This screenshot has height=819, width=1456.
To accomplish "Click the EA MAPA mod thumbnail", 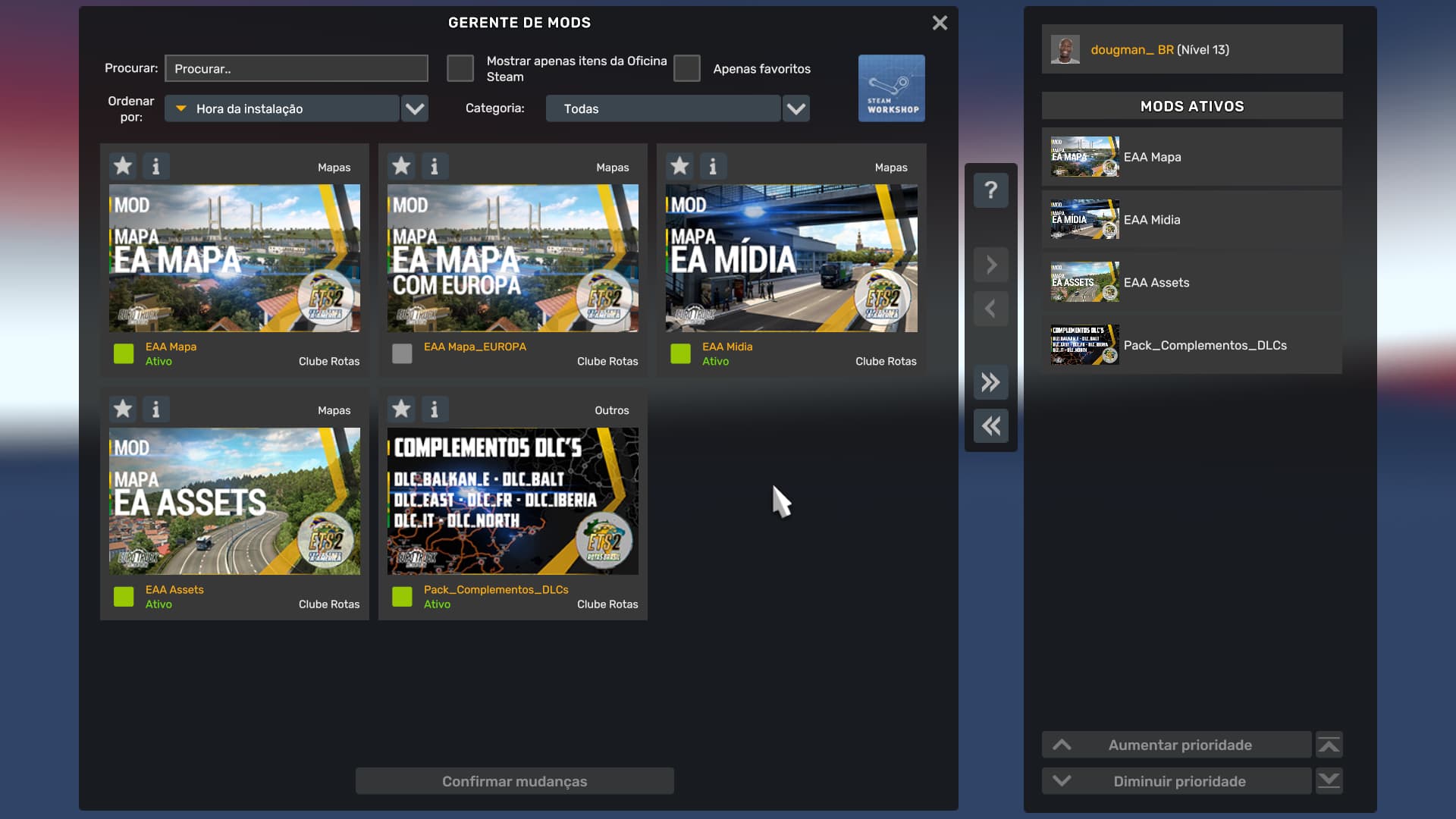I will pos(234,258).
